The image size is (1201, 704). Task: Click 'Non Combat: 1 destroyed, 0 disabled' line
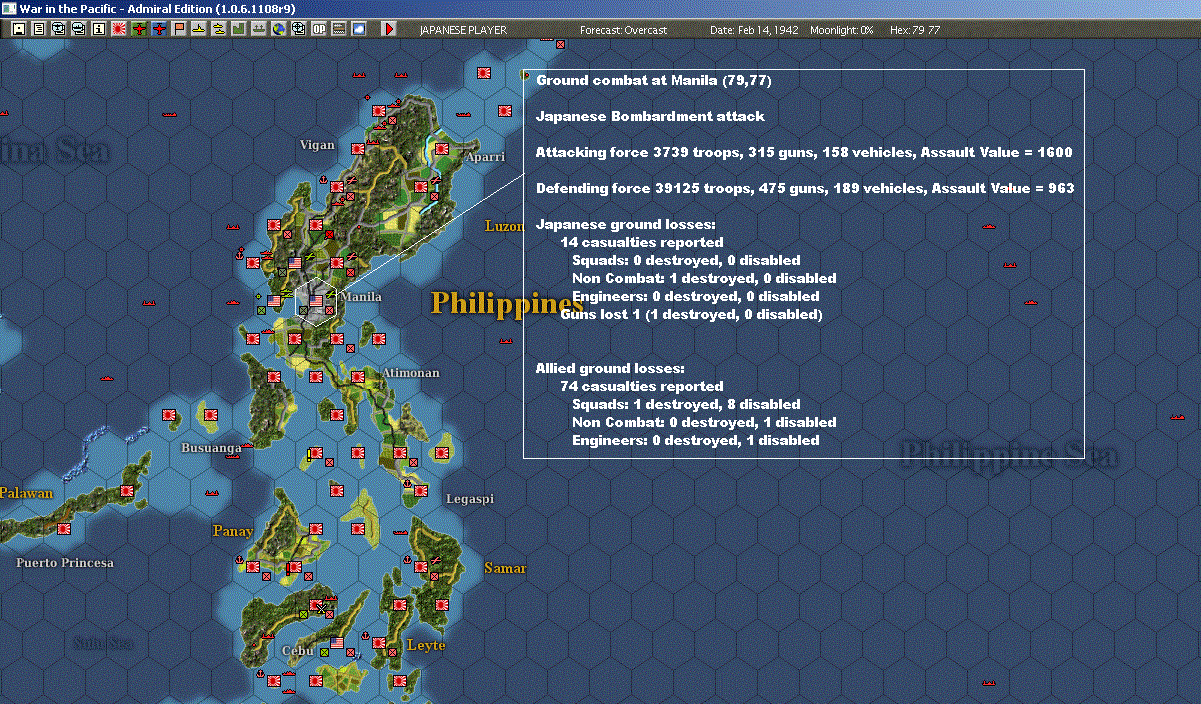[x=704, y=278]
